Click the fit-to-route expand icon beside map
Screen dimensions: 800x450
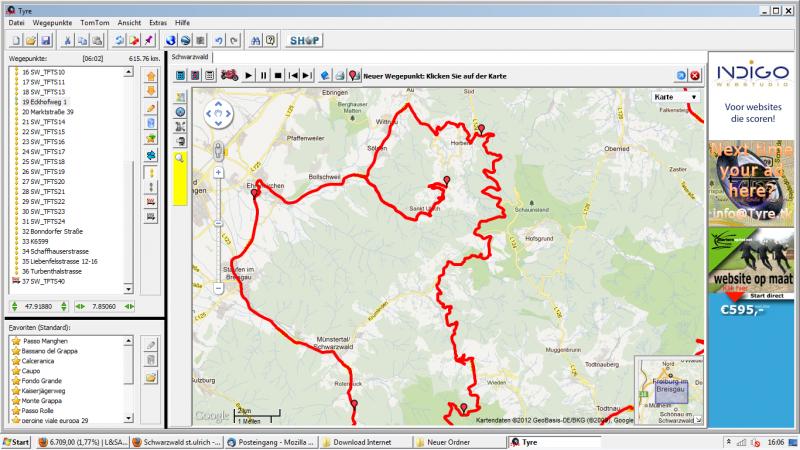pos(180,127)
